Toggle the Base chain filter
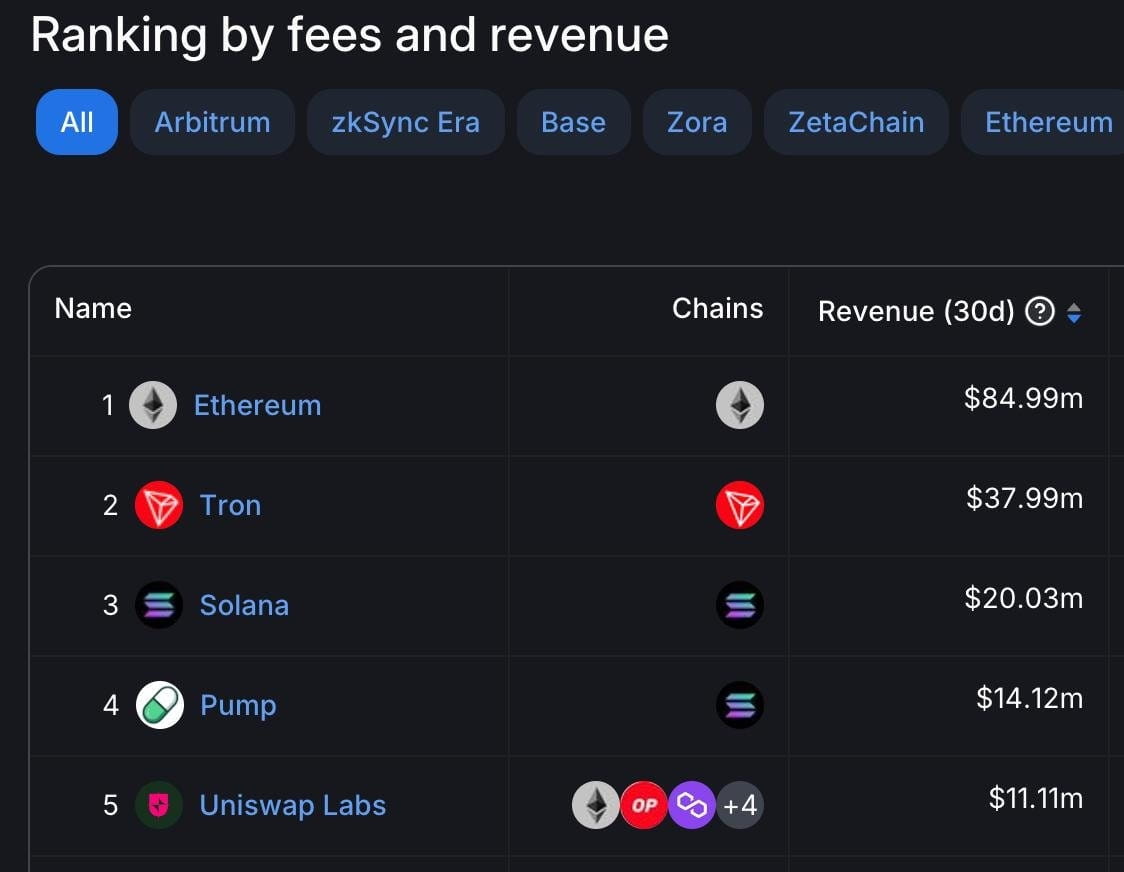1124x872 pixels. point(573,122)
